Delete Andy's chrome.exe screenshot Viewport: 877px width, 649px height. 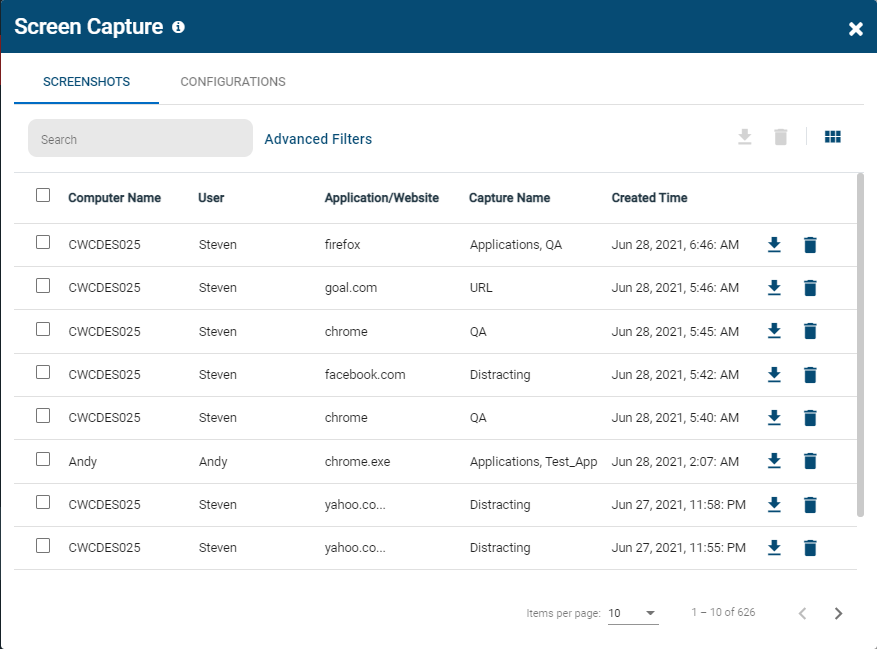coord(810,461)
